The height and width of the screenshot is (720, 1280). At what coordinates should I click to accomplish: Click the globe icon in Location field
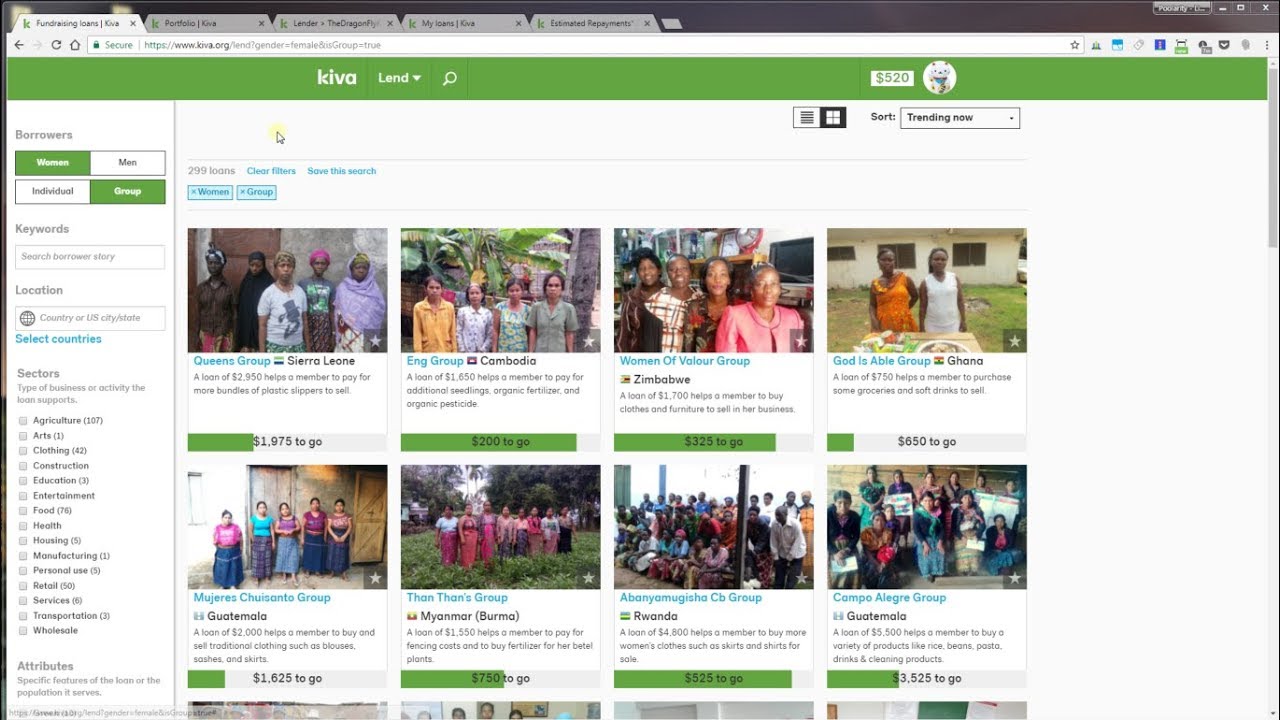(x=27, y=318)
